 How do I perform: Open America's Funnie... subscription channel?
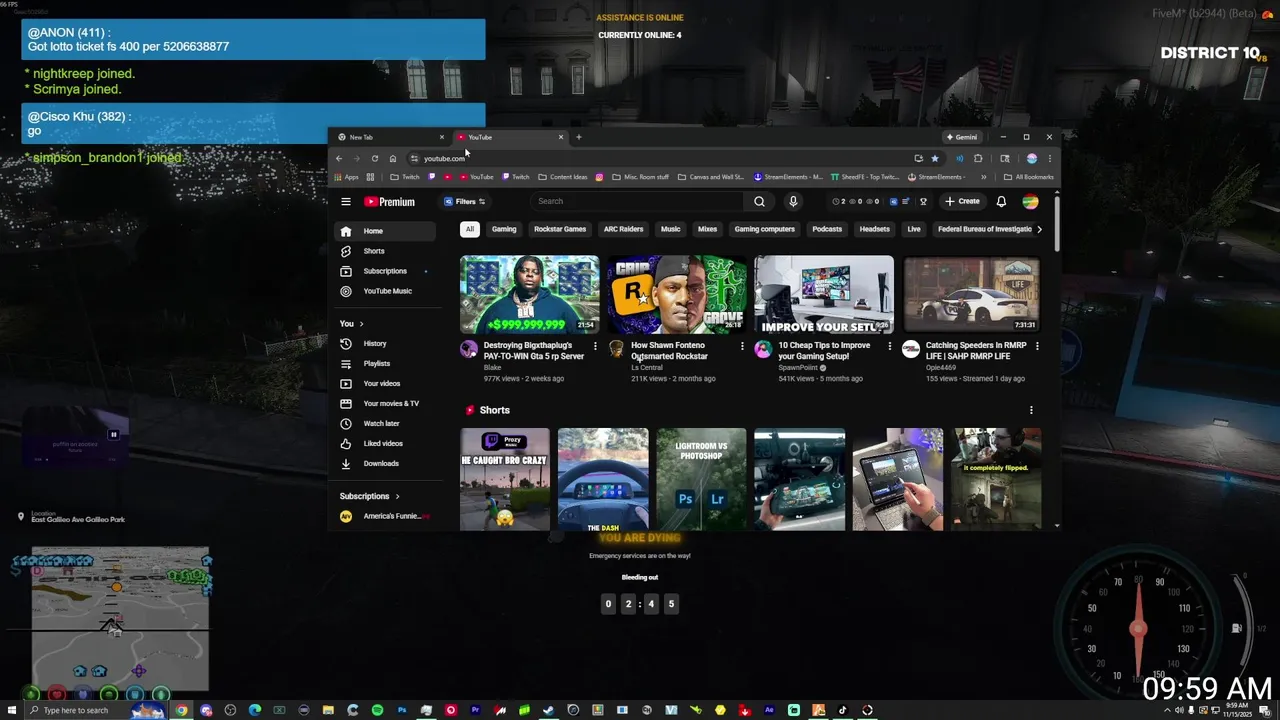[x=385, y=516]
